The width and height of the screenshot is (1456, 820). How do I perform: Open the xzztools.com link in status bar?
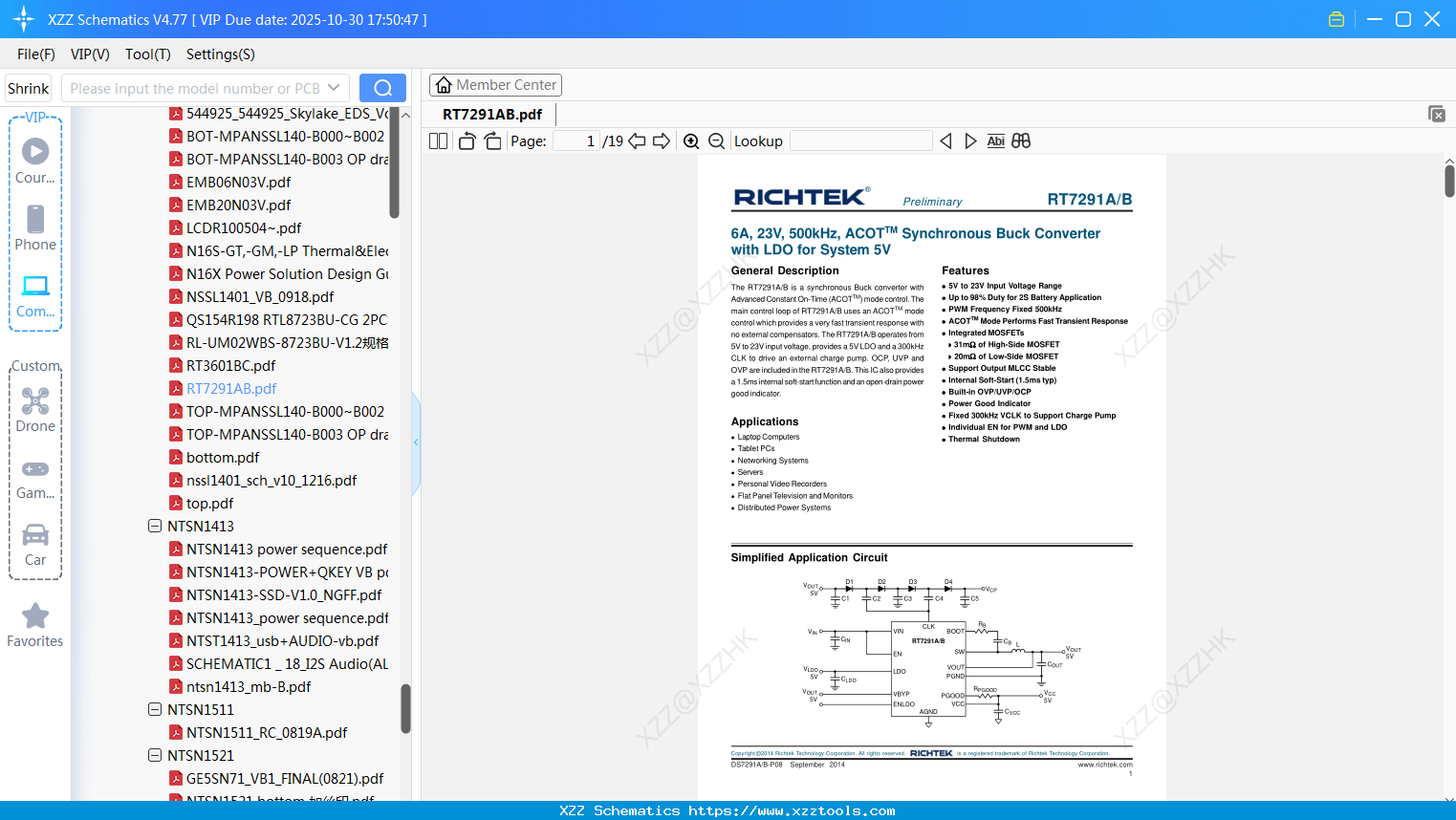tap(792, 810)
